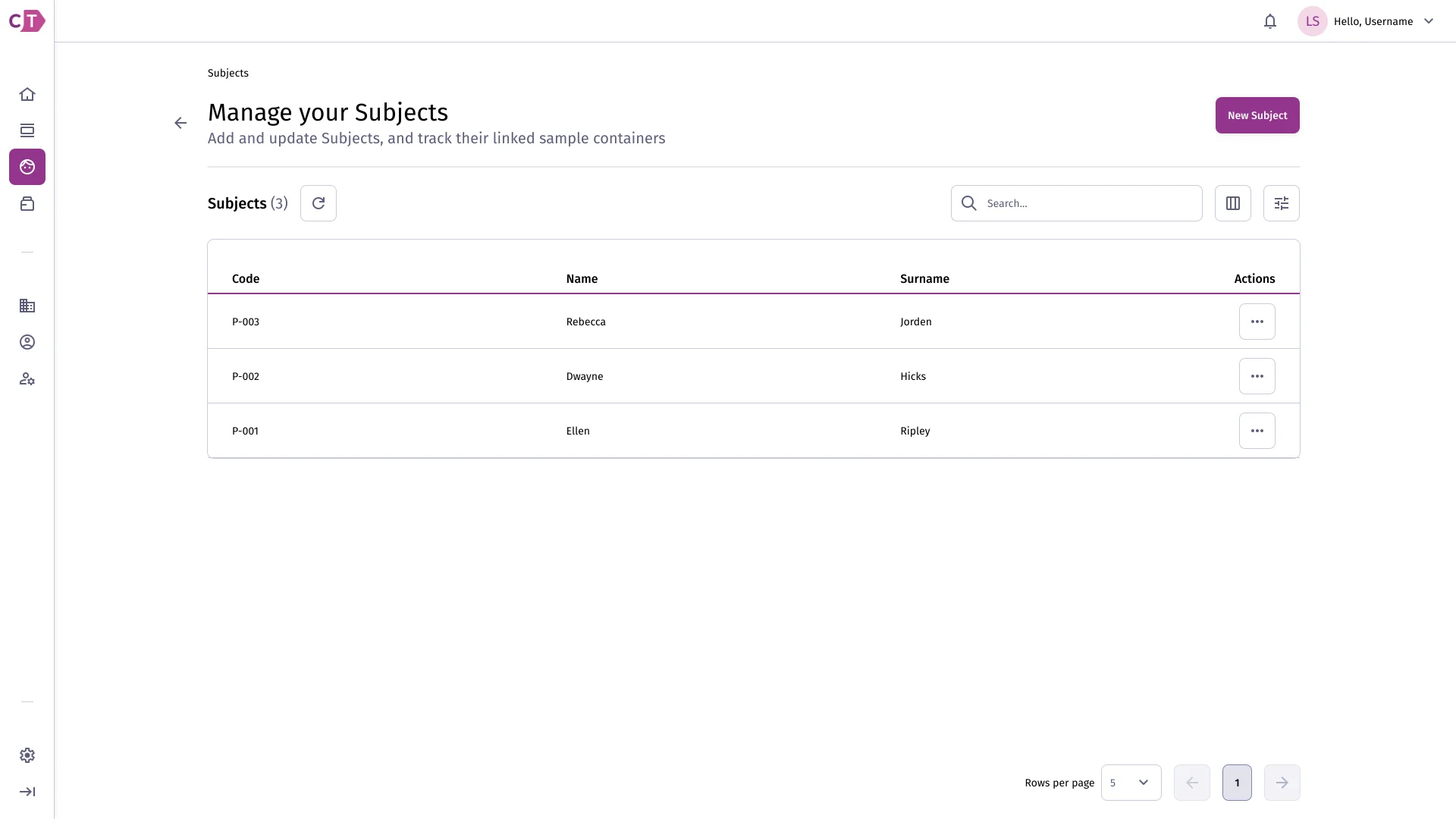This screenshot has height=819, width=1456.
Task: Open the Home sidebar icon
Action: coord(27,94)
